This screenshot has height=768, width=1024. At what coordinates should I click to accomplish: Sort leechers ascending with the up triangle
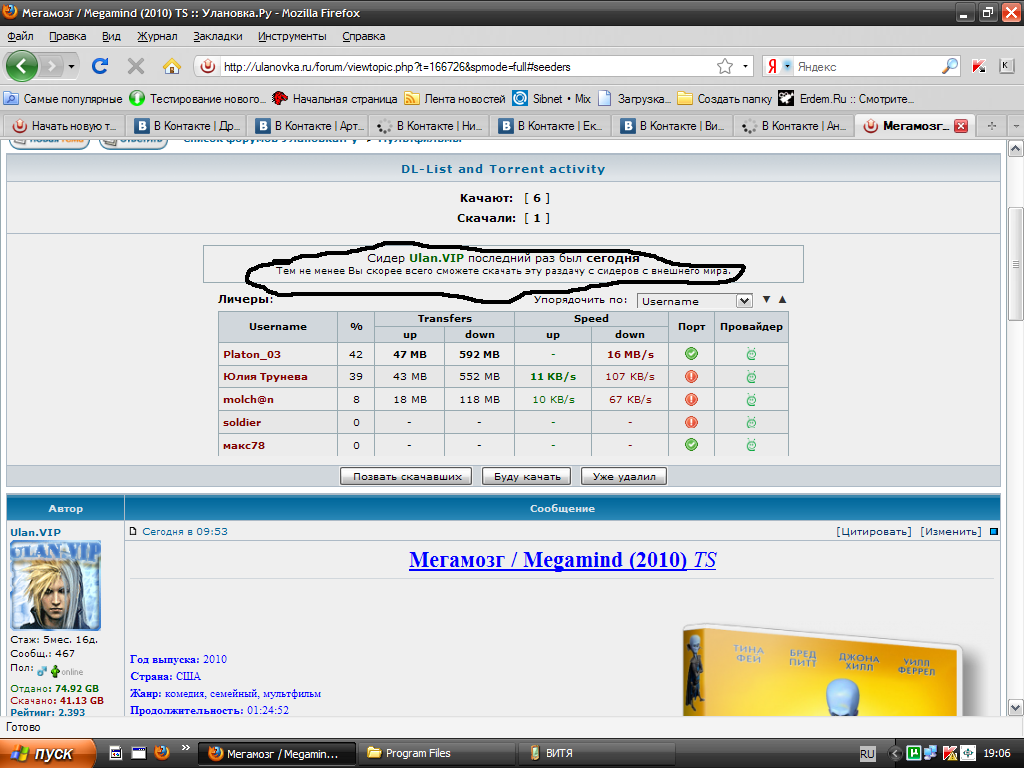point(782,300)
